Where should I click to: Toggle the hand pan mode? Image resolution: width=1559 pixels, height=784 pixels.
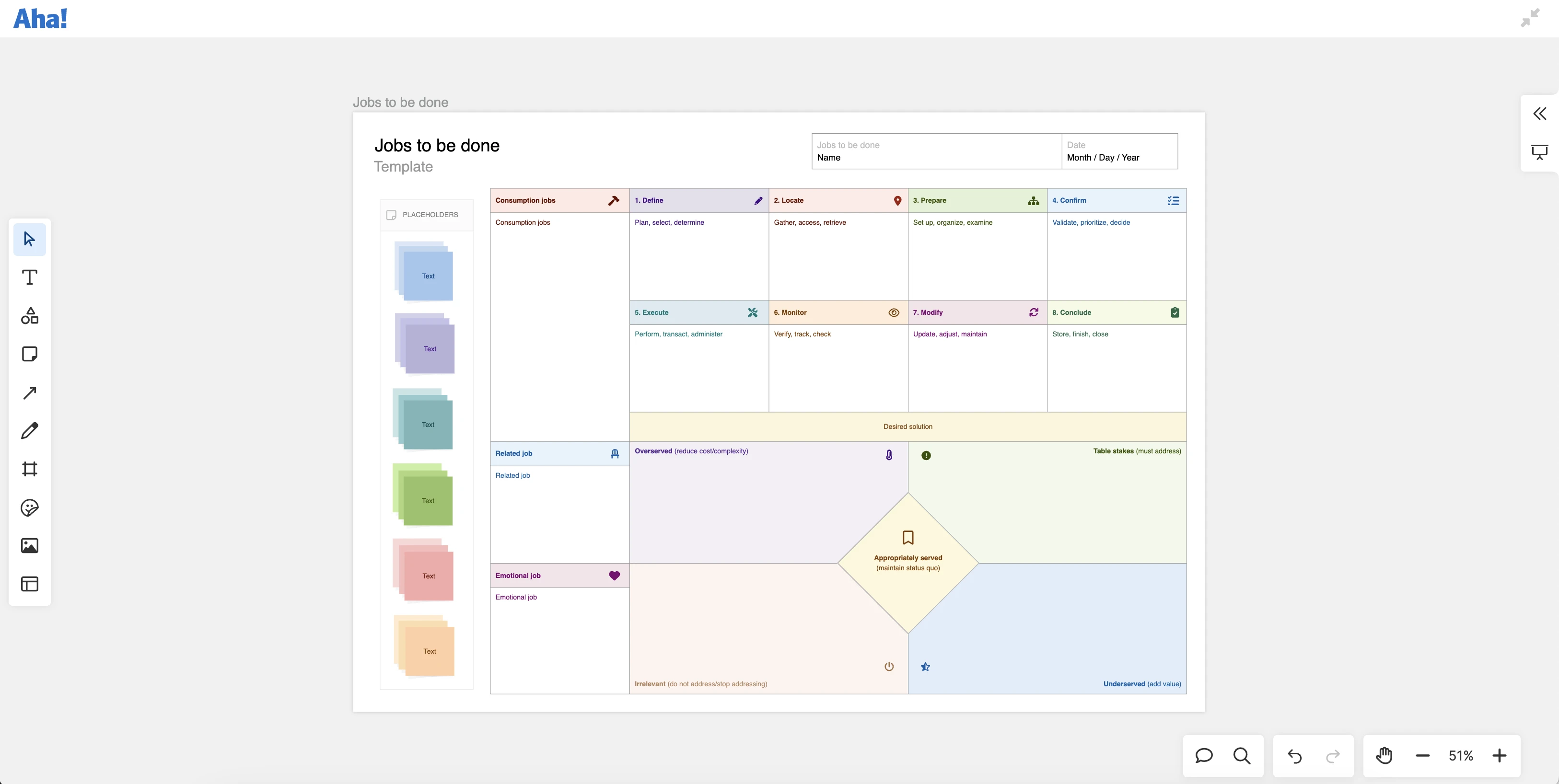[x=1384, y=756]
